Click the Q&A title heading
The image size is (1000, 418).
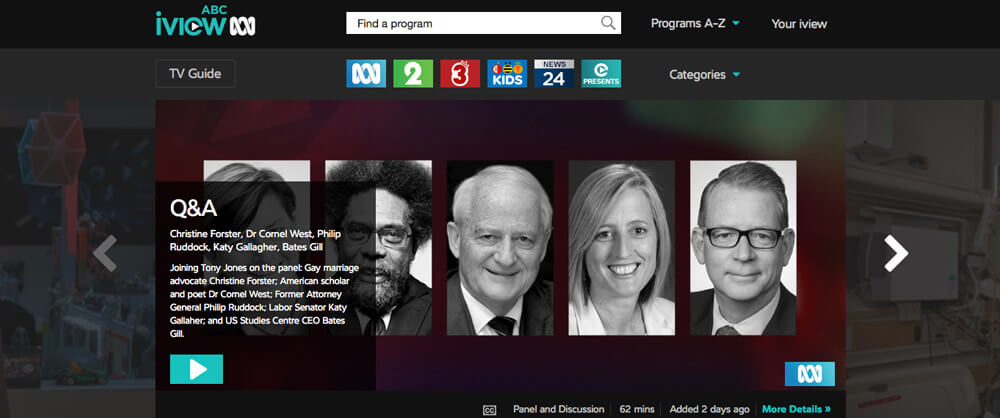tap(194, 208)
